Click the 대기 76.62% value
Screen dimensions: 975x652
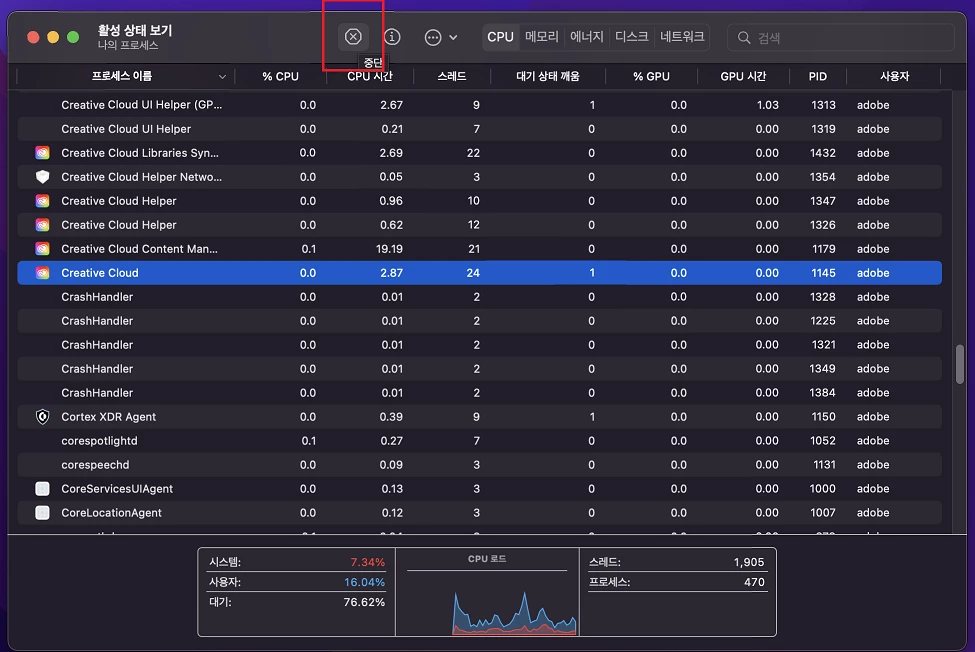(x=364, y=602)
